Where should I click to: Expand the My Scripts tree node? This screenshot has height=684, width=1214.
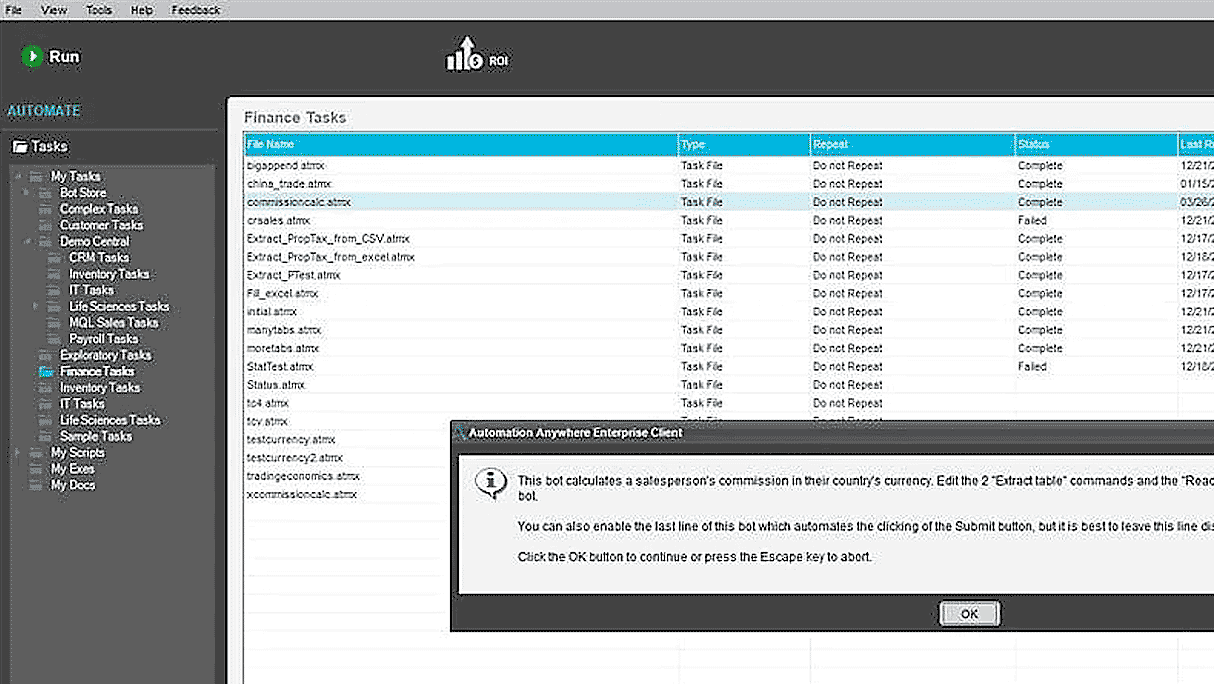pyautogui.click(x=18, y=453)
